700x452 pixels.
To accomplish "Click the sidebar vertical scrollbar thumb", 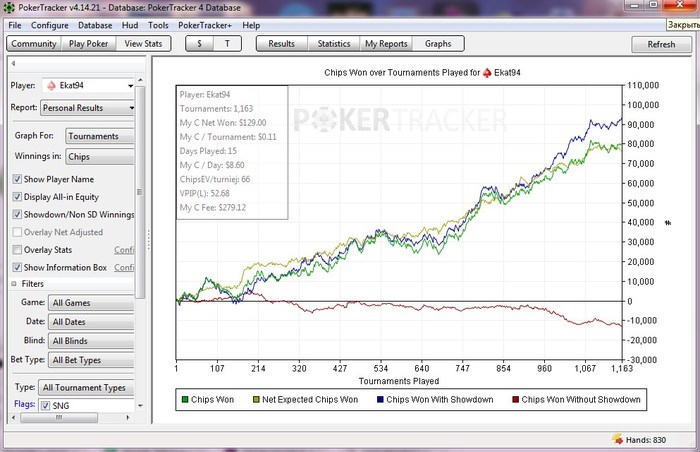I will 140,192.
